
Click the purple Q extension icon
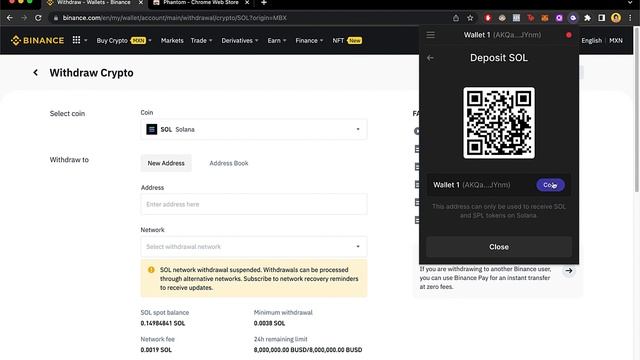[x=559, y=18]
